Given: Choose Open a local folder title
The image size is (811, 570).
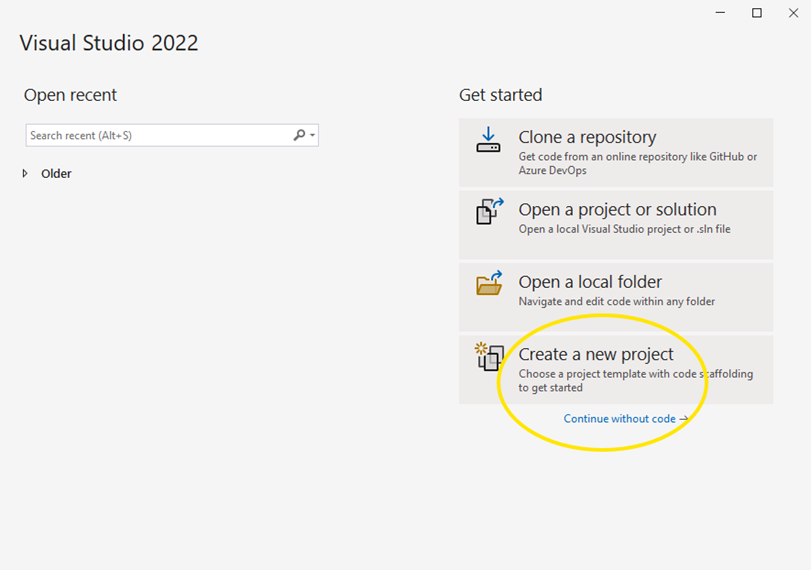Looking at the screenshot, I should 590,282.
